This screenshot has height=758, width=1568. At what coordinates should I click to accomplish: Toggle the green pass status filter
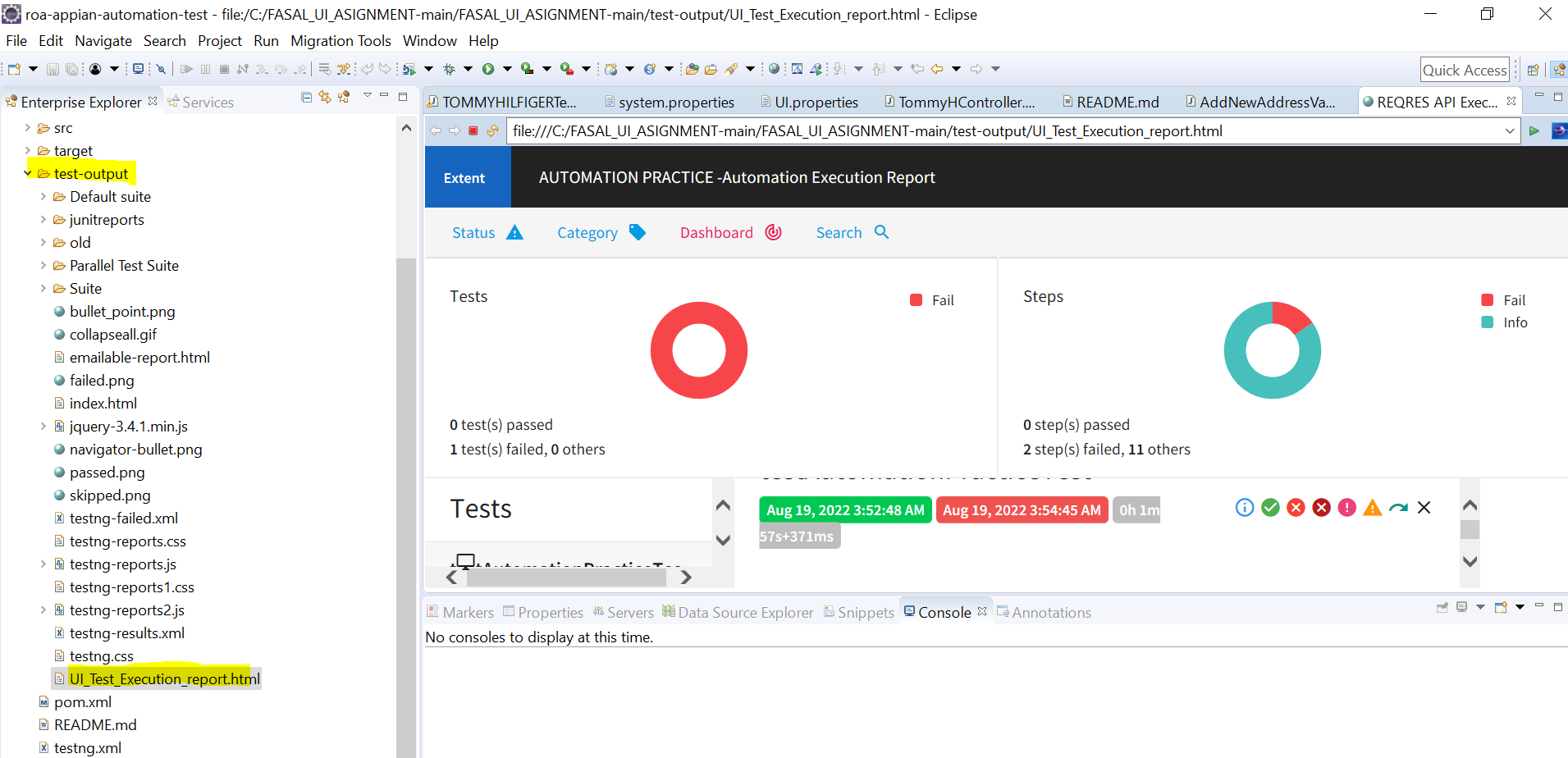(1270, 508)
